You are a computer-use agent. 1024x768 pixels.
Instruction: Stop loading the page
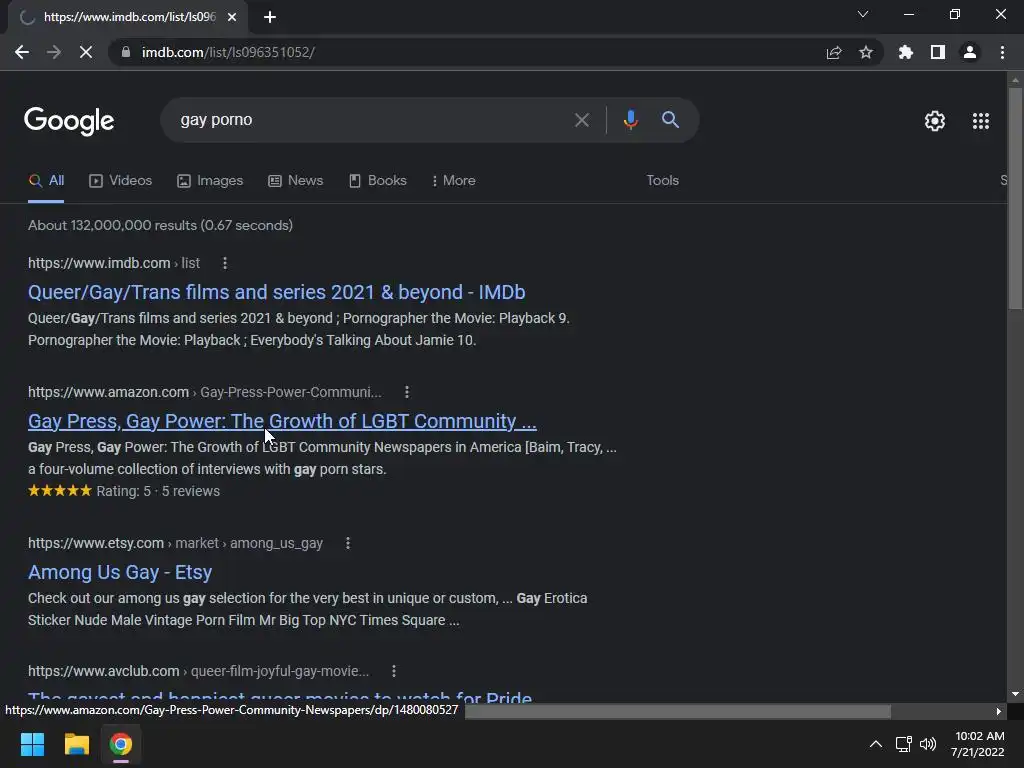[x=86, y=52]
